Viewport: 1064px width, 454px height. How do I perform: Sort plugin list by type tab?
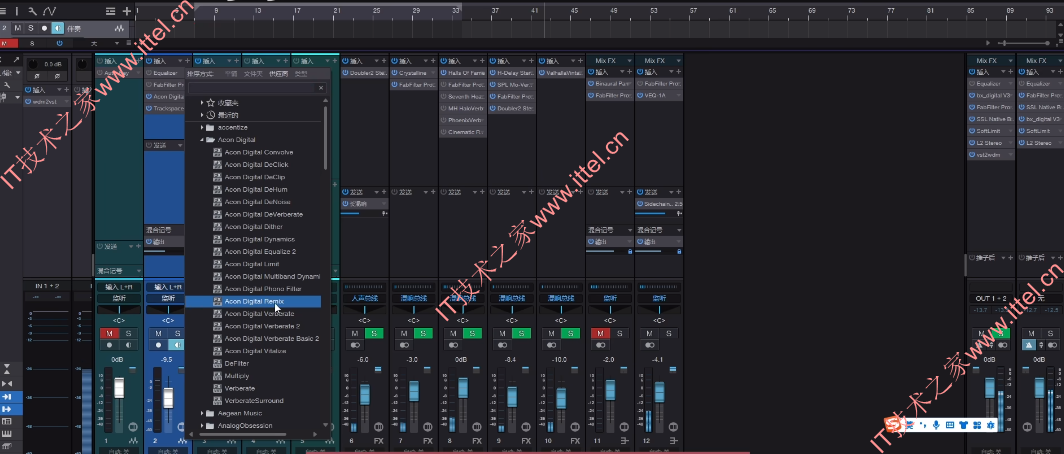(301, 74)
